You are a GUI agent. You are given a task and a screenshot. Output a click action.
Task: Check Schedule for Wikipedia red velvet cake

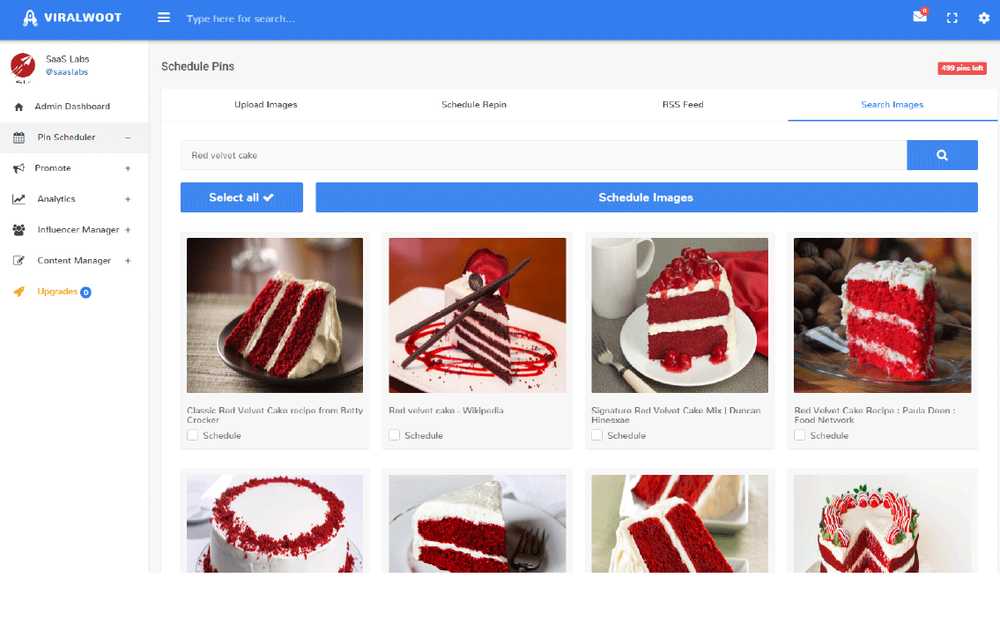click(395, 435)
